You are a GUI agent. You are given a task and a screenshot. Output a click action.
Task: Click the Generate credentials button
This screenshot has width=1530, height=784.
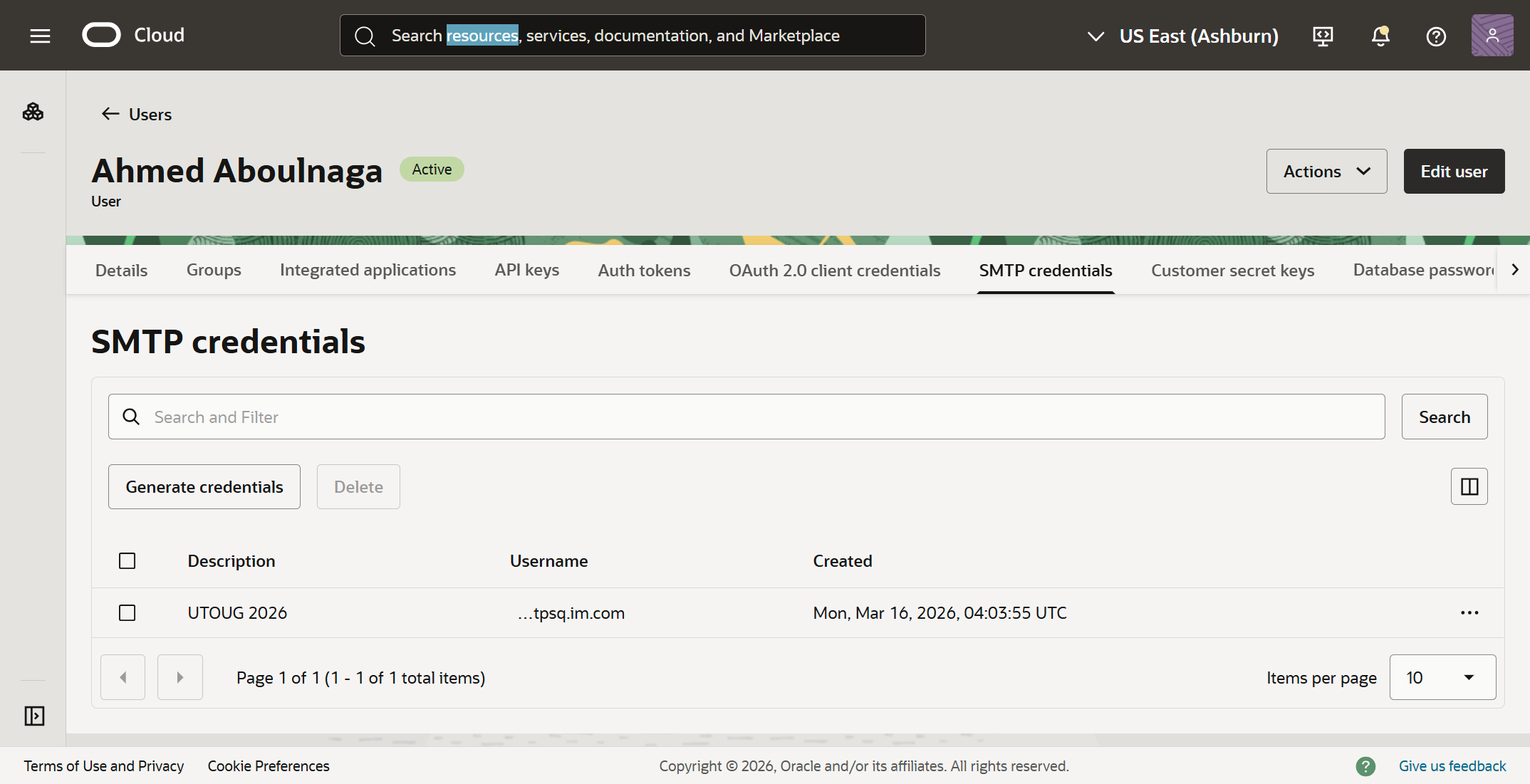click(204, 487)
